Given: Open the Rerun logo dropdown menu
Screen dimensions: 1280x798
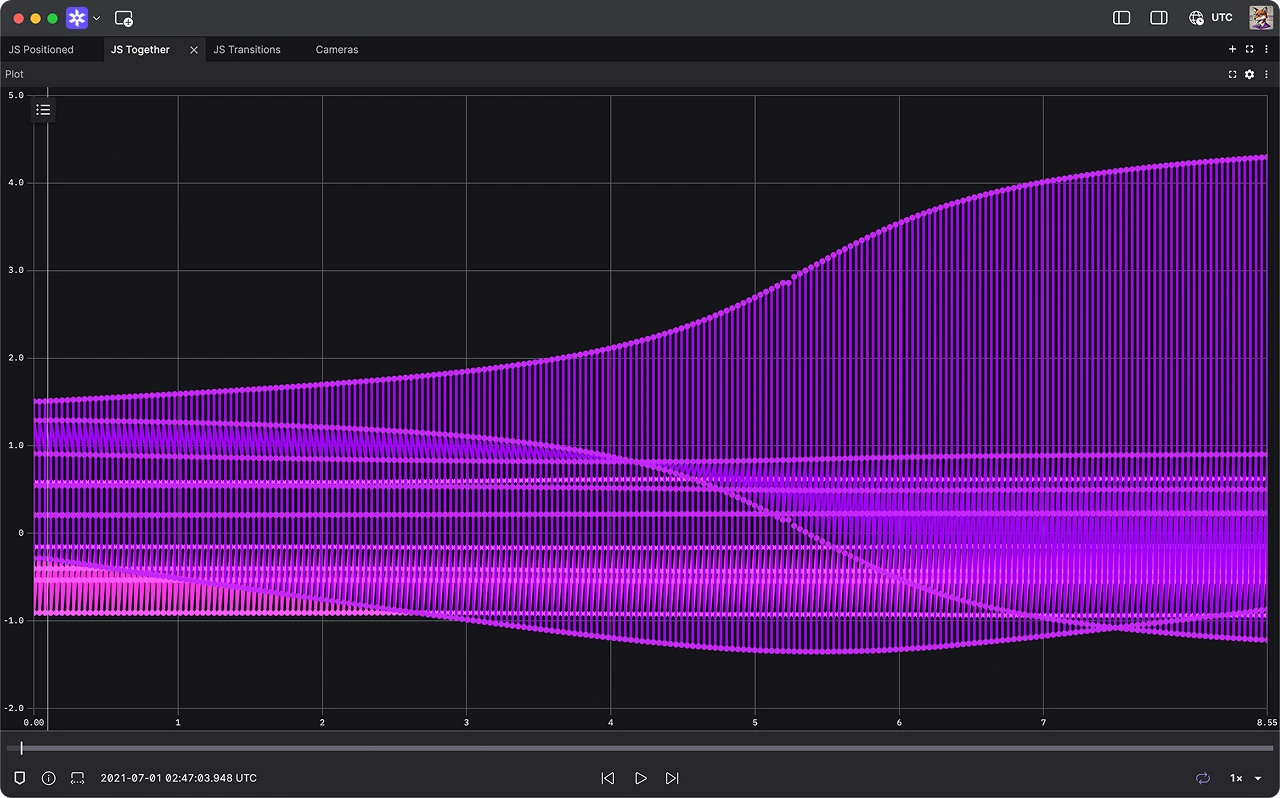Looking at the screenshot, I should tap(96, 17).
